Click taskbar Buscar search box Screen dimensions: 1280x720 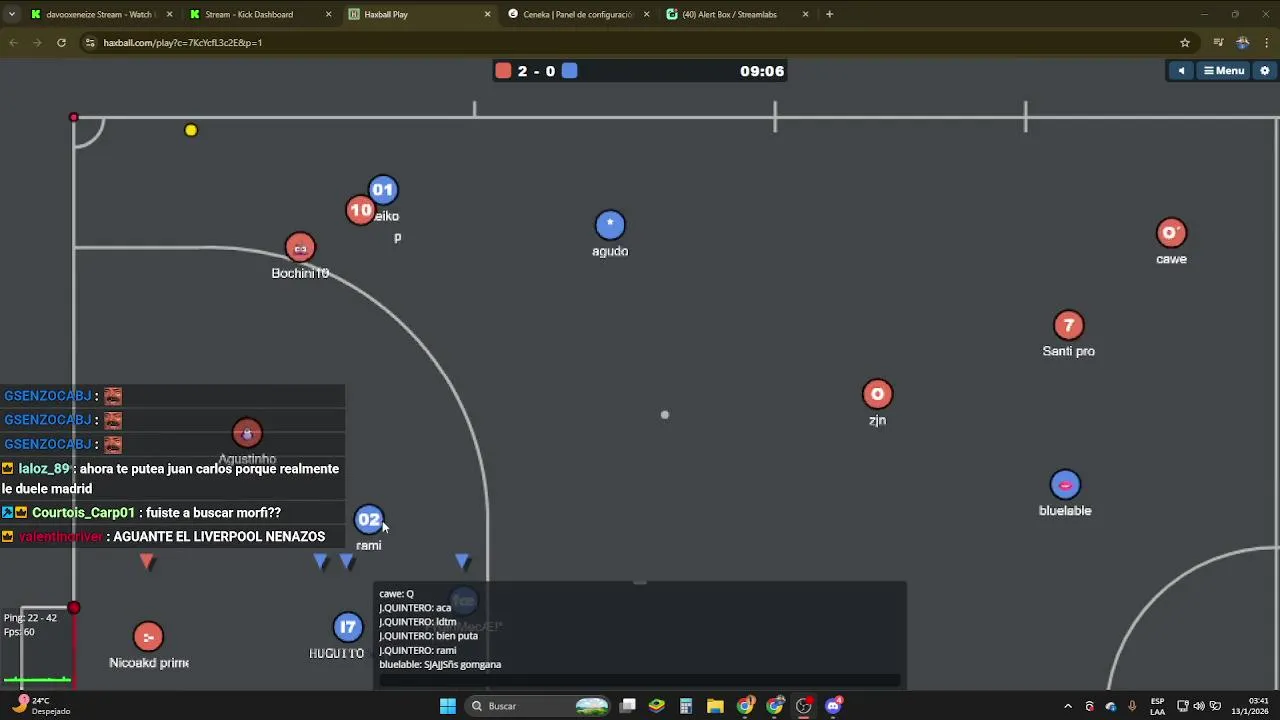tap(540, 706)
